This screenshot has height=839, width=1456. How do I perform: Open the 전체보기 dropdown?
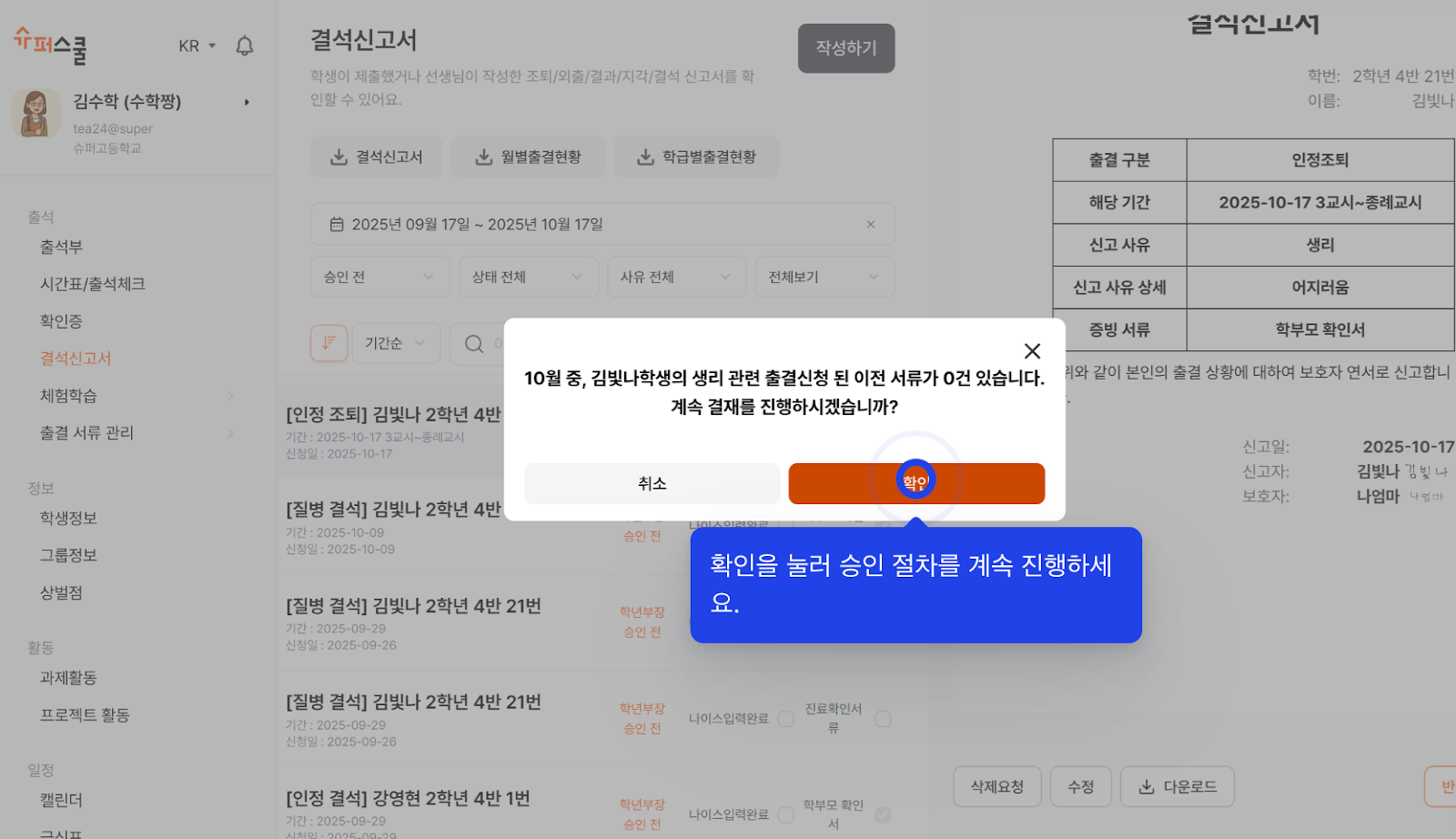point(825,277)
